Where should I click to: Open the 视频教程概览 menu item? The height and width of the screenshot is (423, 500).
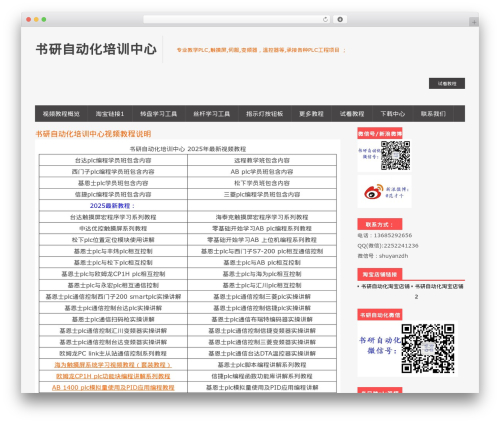pyautogui.click(x=61, y=114)
